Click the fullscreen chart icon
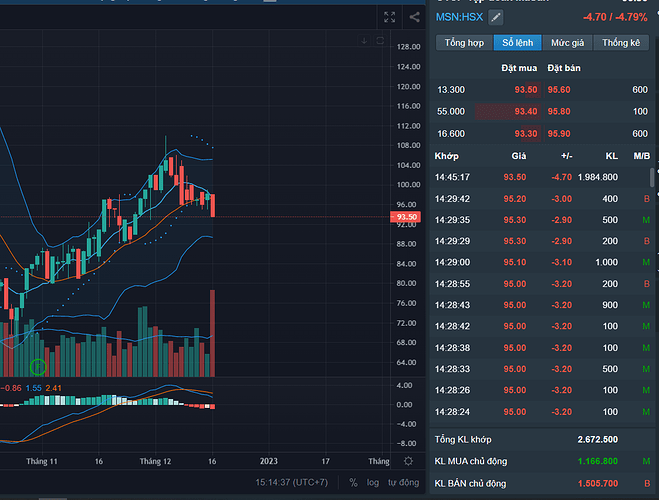Viewport: 659px width, 500px height. (x=390, y=17)
